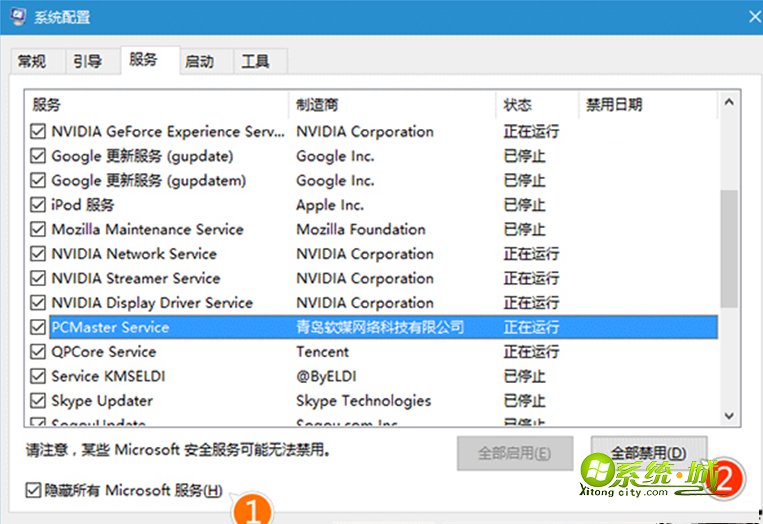Image resolution: width=763 pixels, height=524 pixels.
Task: Uncheck NVIDIA GeForce Experience Service checkbox
Action: pyautogui.click(x=38, y=131)
